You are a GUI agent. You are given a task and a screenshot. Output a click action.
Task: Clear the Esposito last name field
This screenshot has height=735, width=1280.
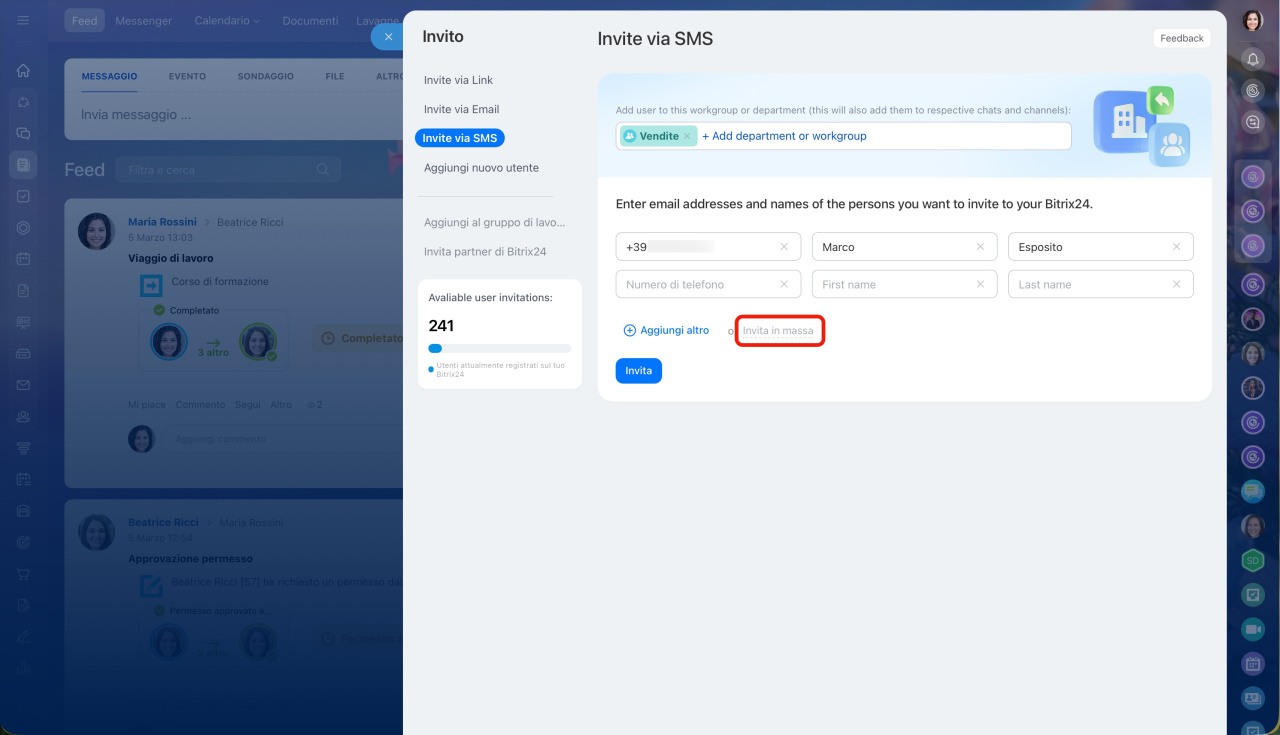pyautogui.click(x=1176, y=247)
